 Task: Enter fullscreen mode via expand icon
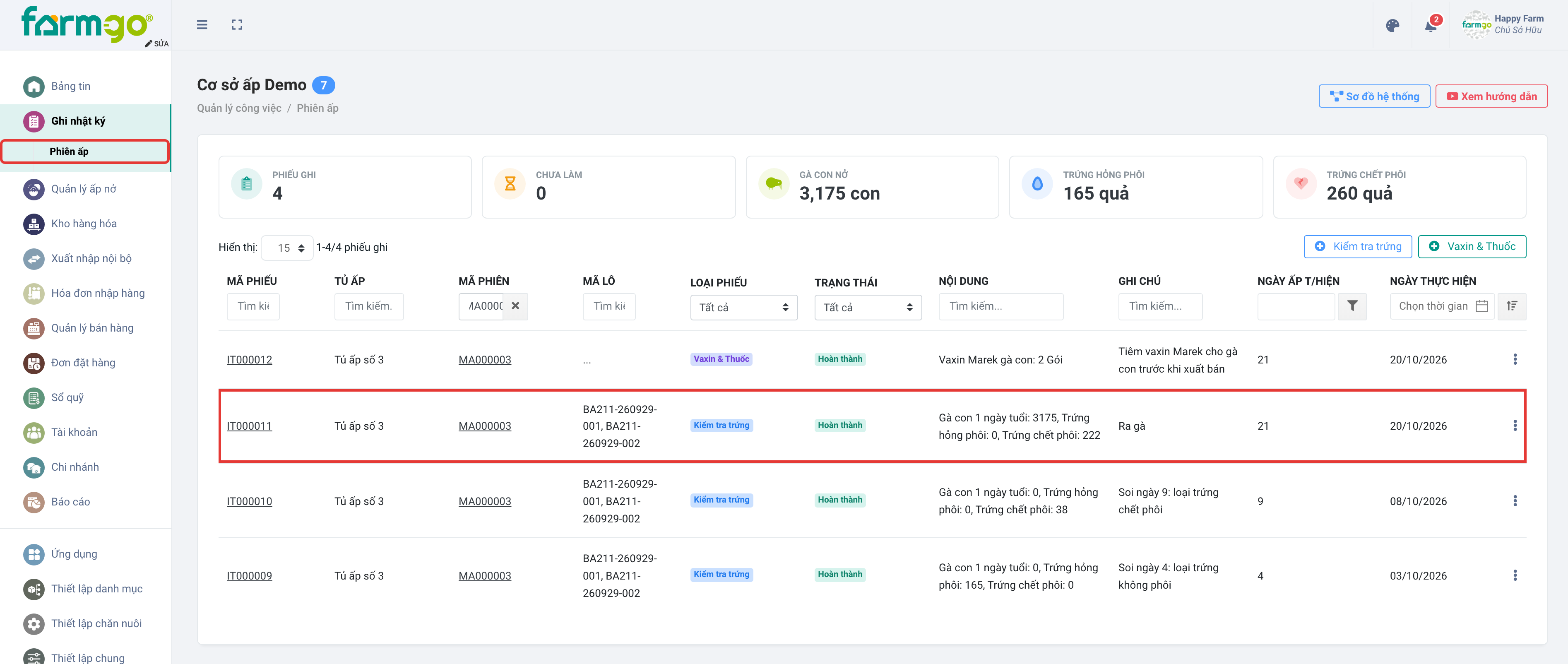click(x=237, y=25)
